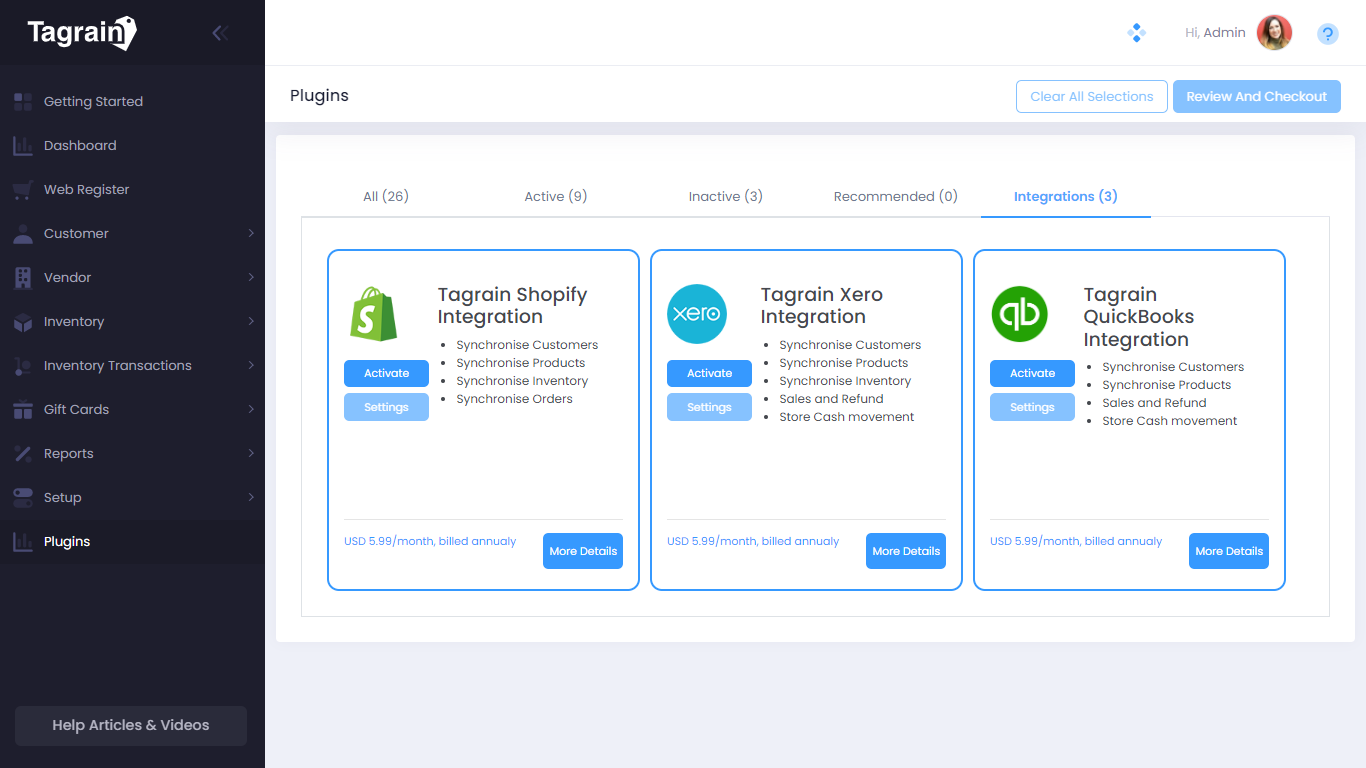Viewport: 1366px width, 768px height.
Task: Open Web Register from the sidebar
Action: click(86, 189)
